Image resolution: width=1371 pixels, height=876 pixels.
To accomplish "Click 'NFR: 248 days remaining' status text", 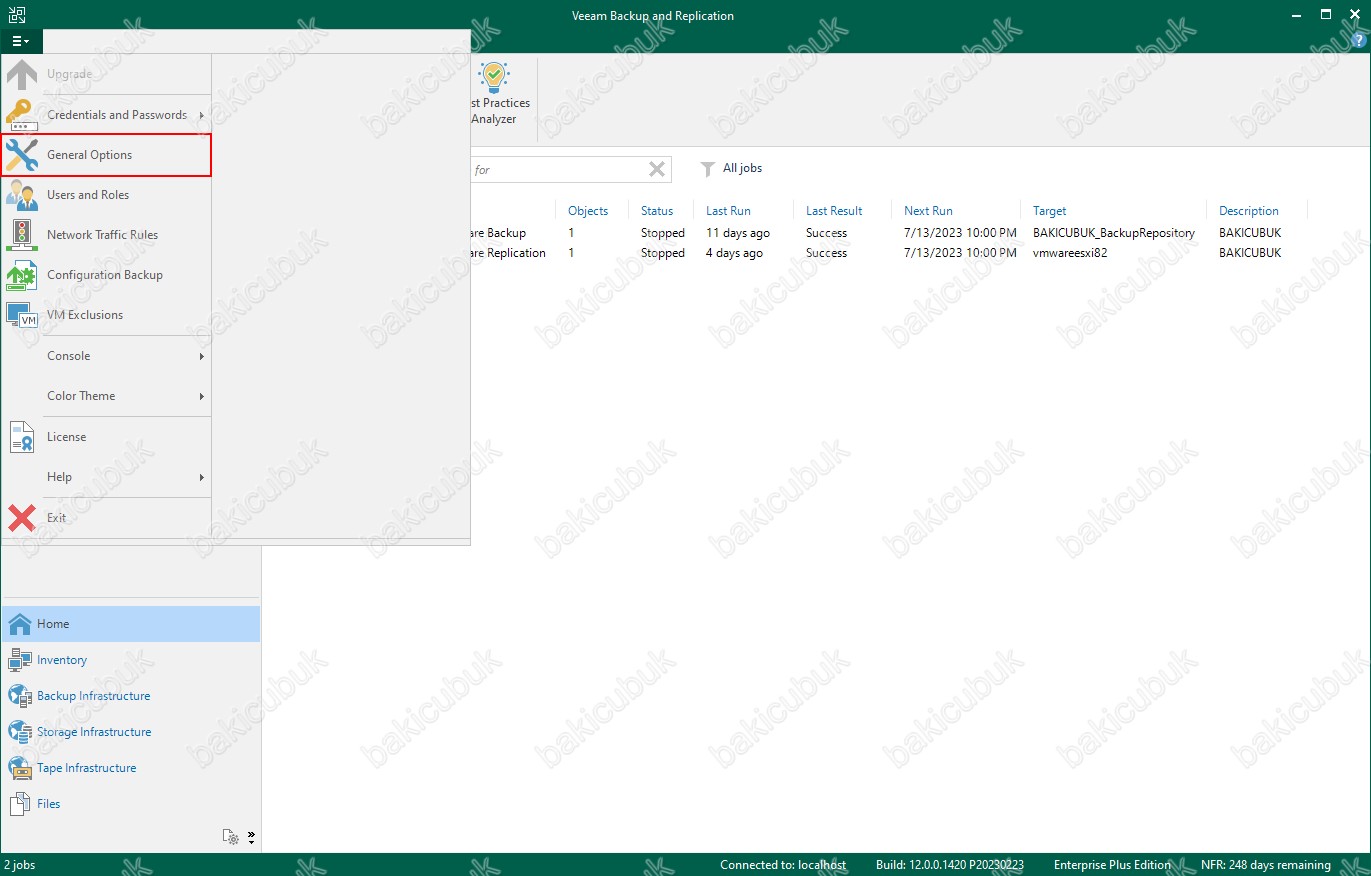I will pos(1265,865).
